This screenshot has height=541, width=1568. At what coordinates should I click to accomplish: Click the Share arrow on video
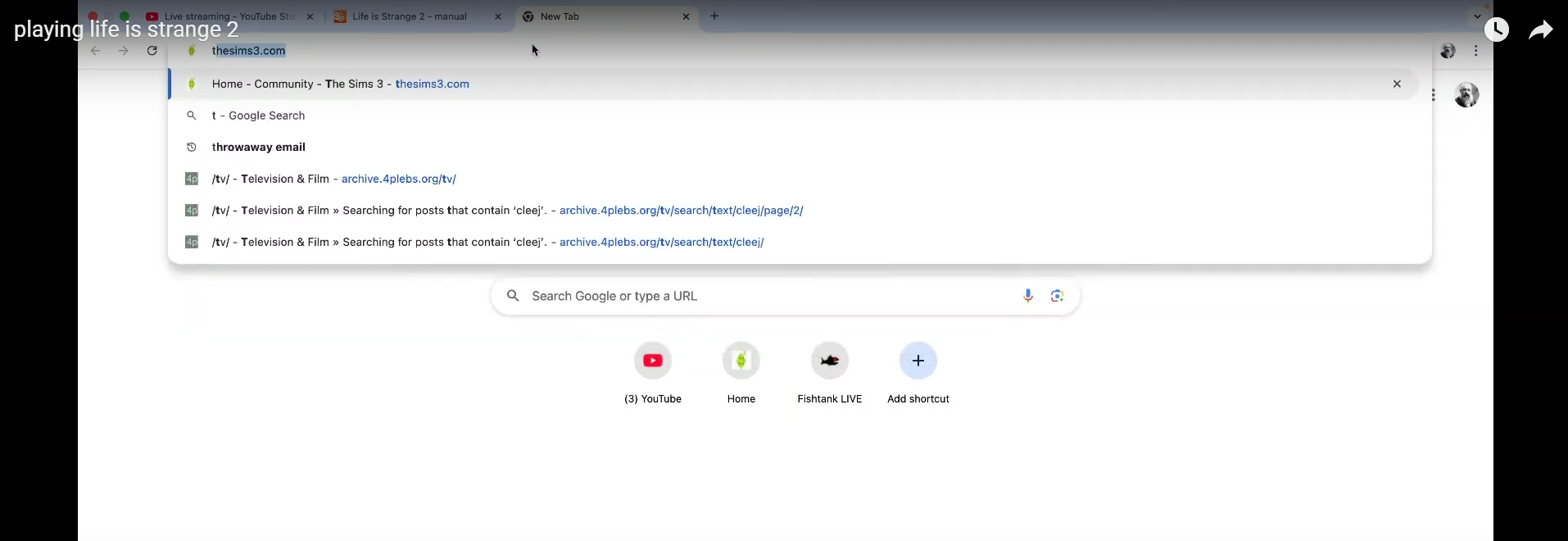pos(1540,30)
